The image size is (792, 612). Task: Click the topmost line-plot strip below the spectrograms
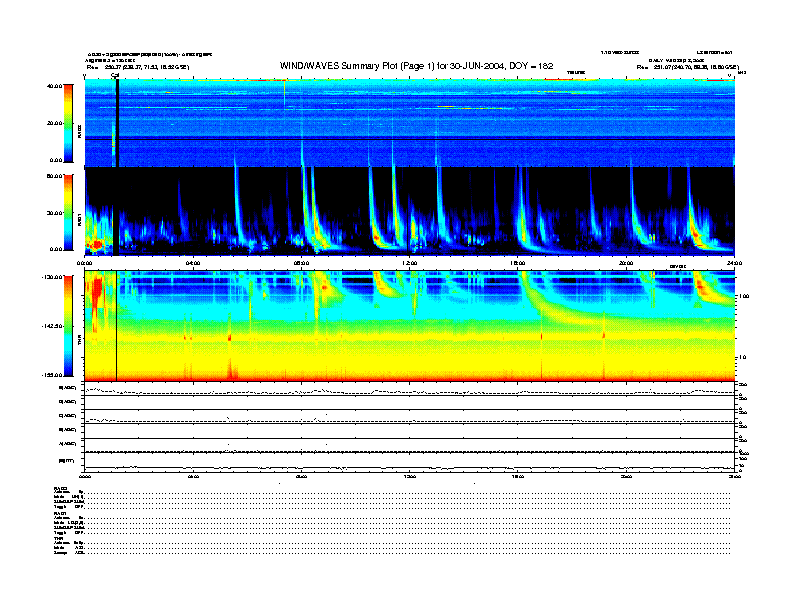(408, 389)
